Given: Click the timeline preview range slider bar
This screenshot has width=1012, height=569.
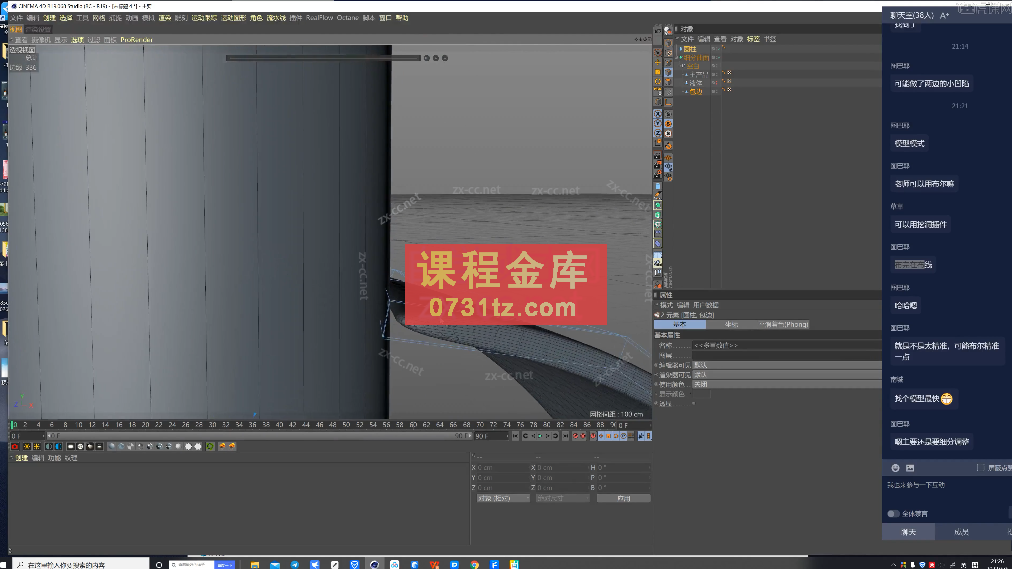Looking at the screenshot, I should pos(258,436).
